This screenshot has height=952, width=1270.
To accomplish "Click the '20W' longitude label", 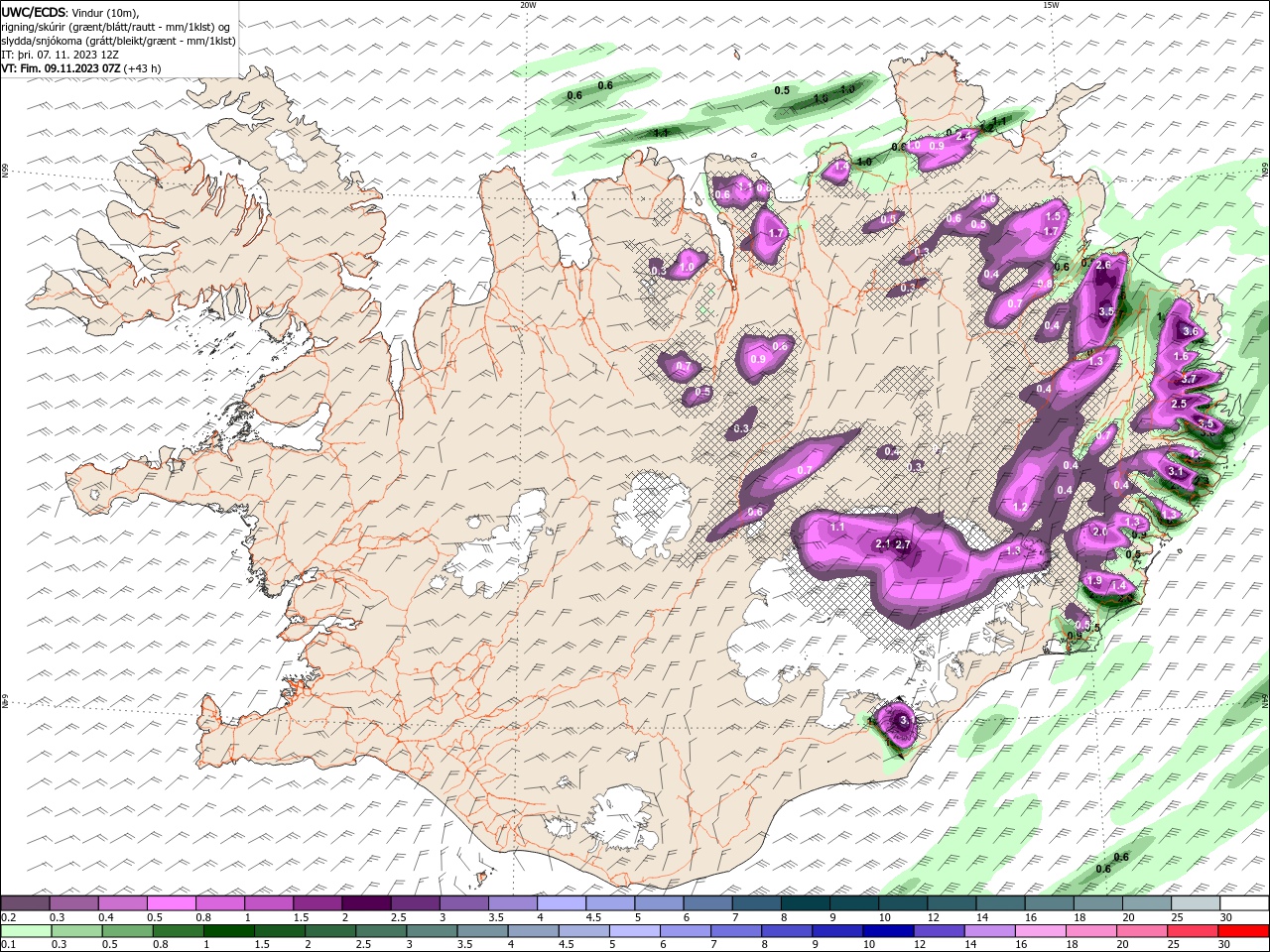I will [x=528, y=5].
